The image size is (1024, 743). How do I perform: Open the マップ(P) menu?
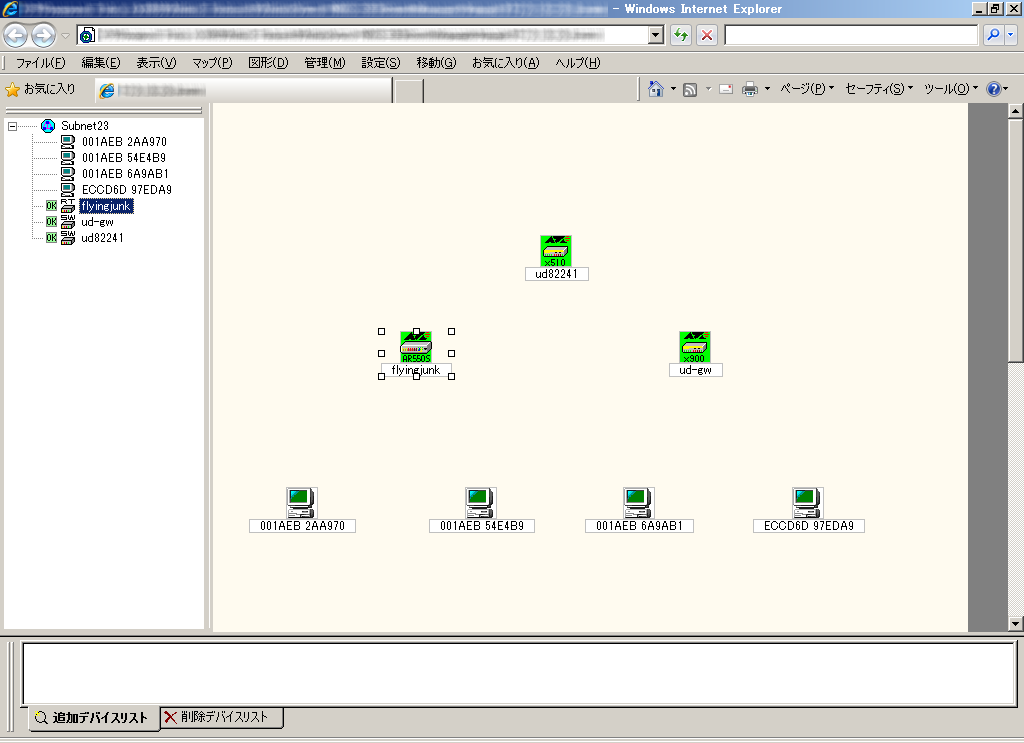click(212, 63)
